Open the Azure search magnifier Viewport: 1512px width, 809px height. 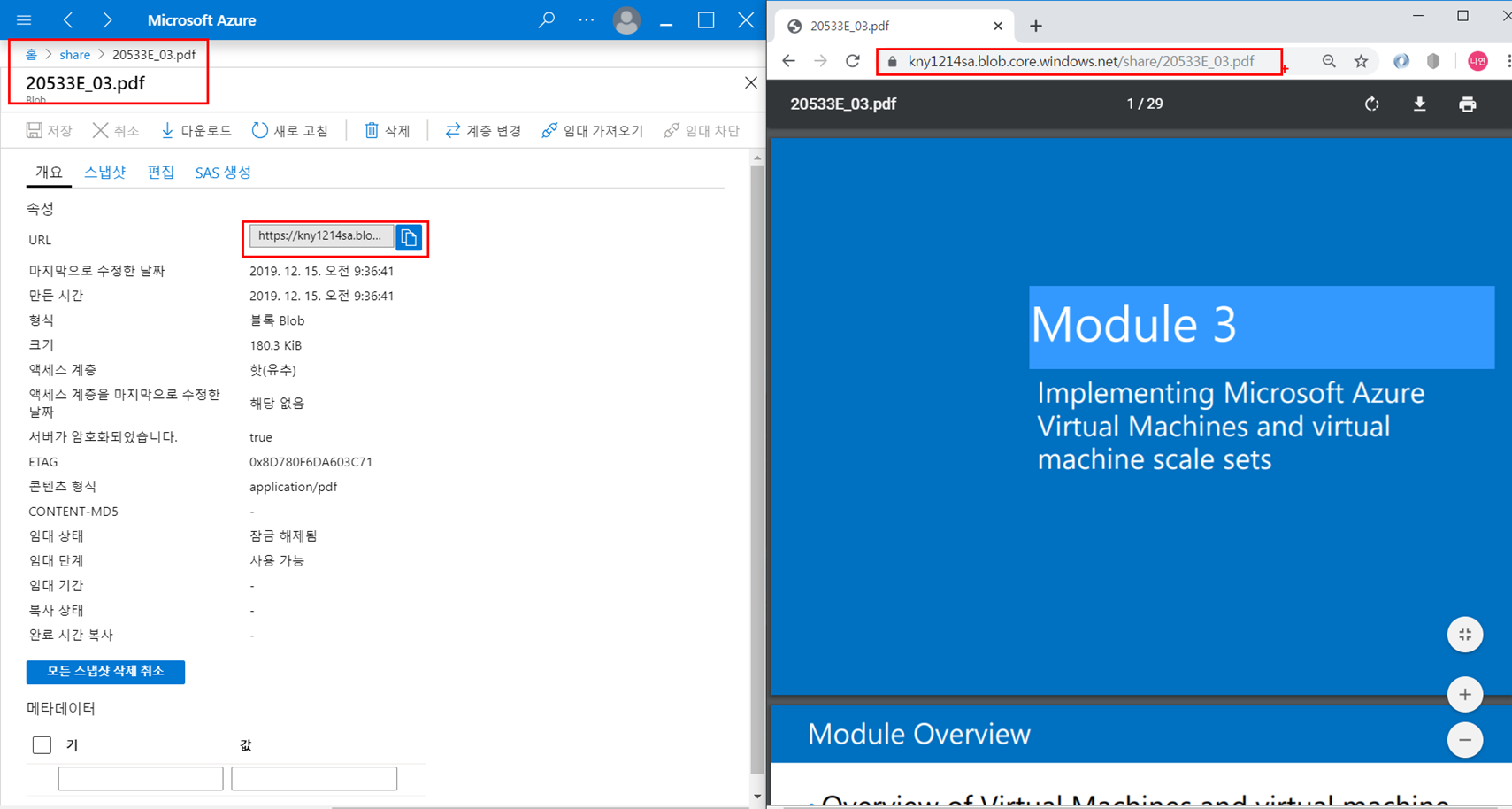click(547, 19)
